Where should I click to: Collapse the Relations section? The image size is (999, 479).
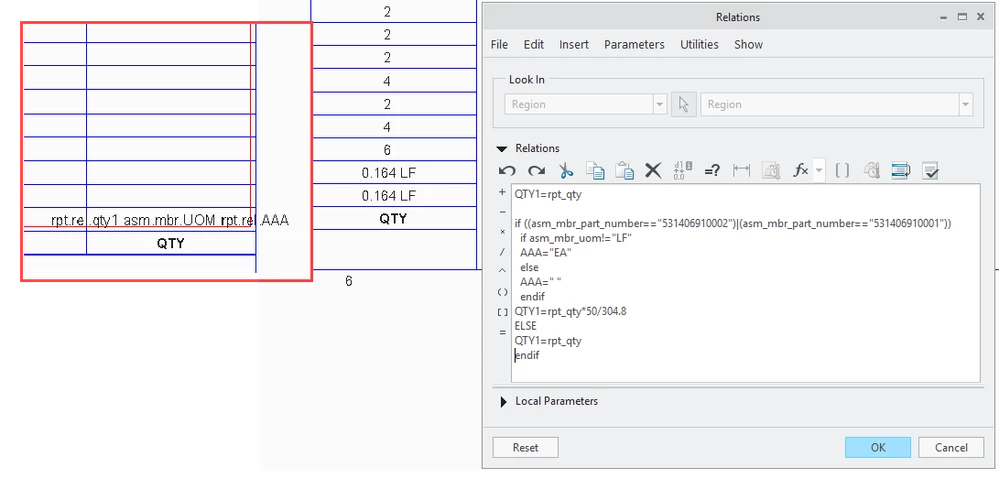[503, 148]
